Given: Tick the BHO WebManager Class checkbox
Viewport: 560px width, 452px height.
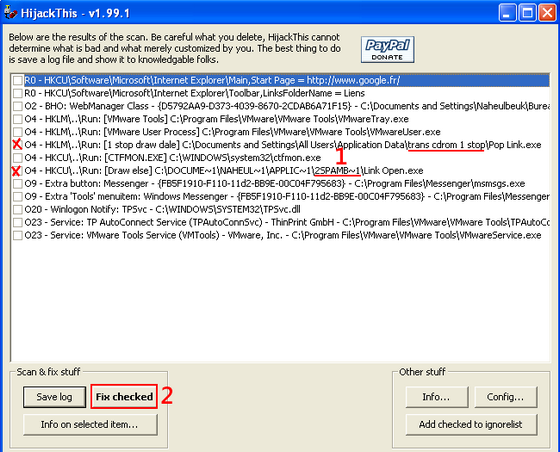Looking at the screenshot, I should click(18, 106).
